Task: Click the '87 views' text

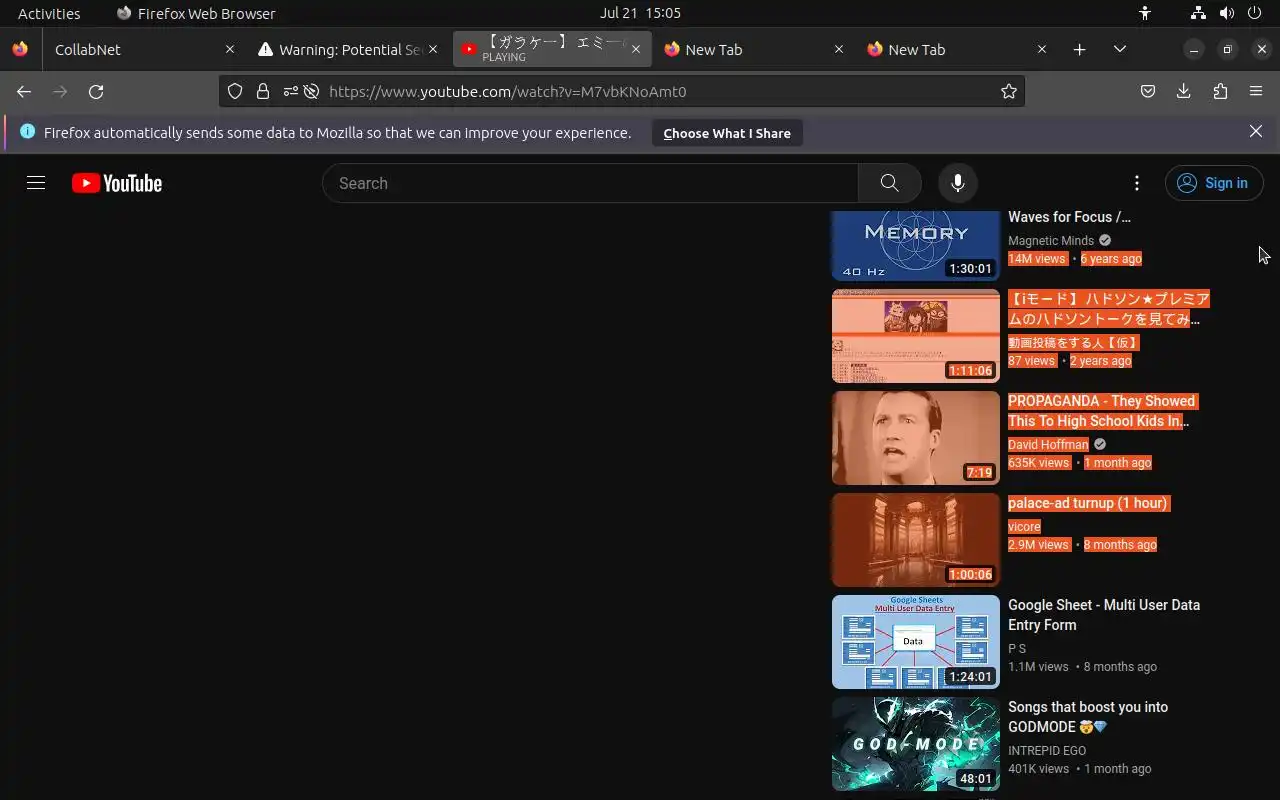Action: 1031,361
